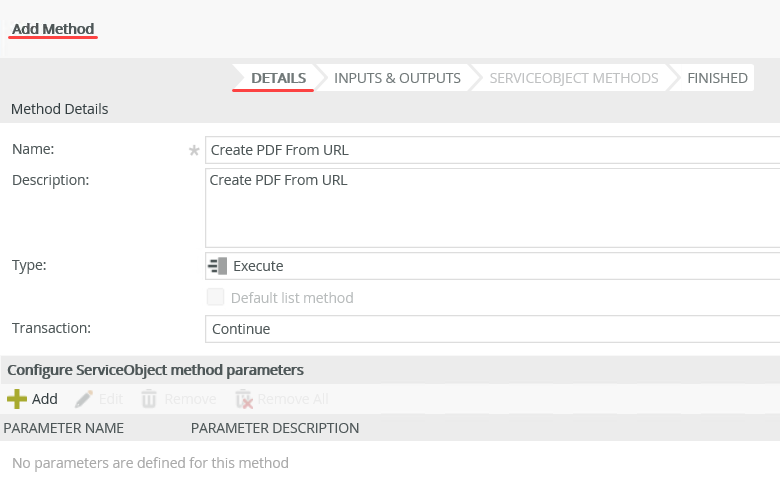Click the Default list method label

tap(292, 298)
